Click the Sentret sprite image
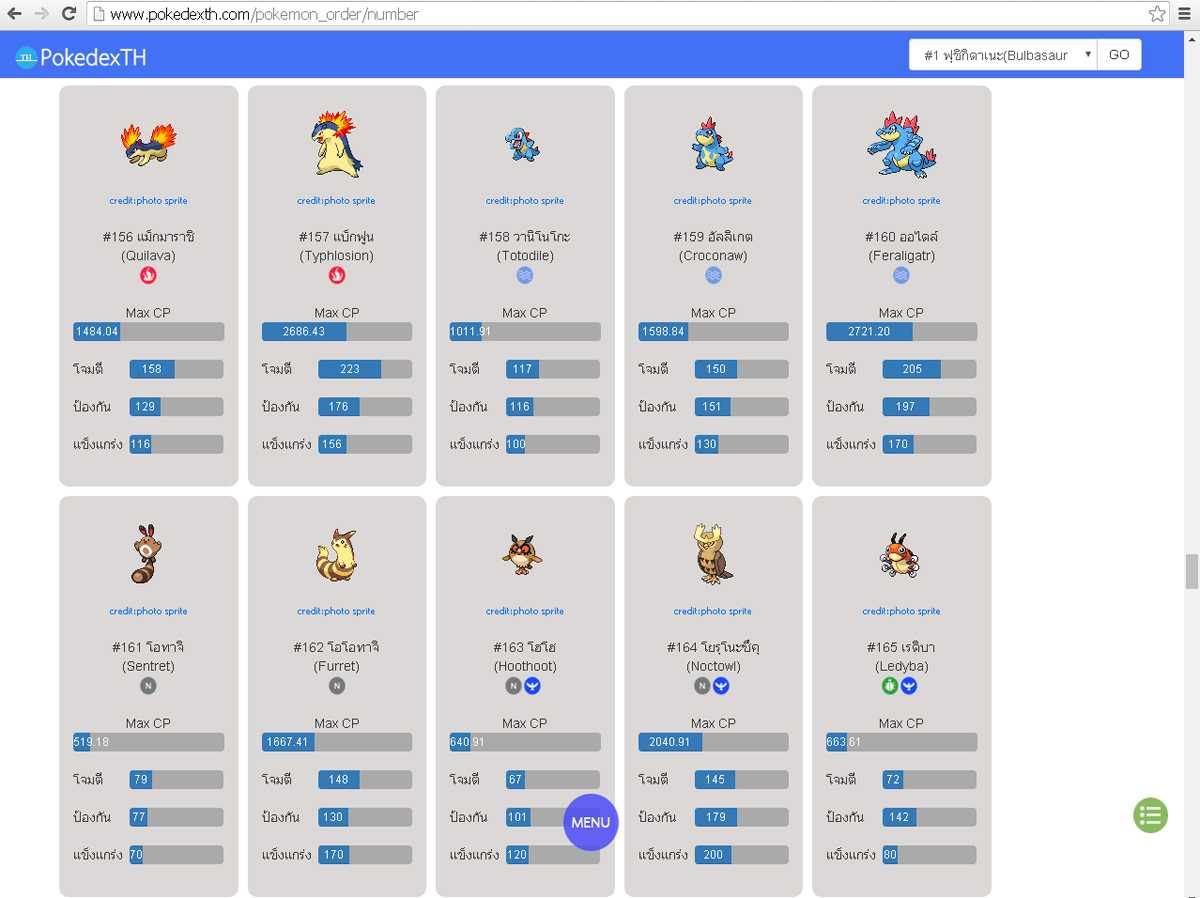1200x898 pixels. [x=146, y=553]
